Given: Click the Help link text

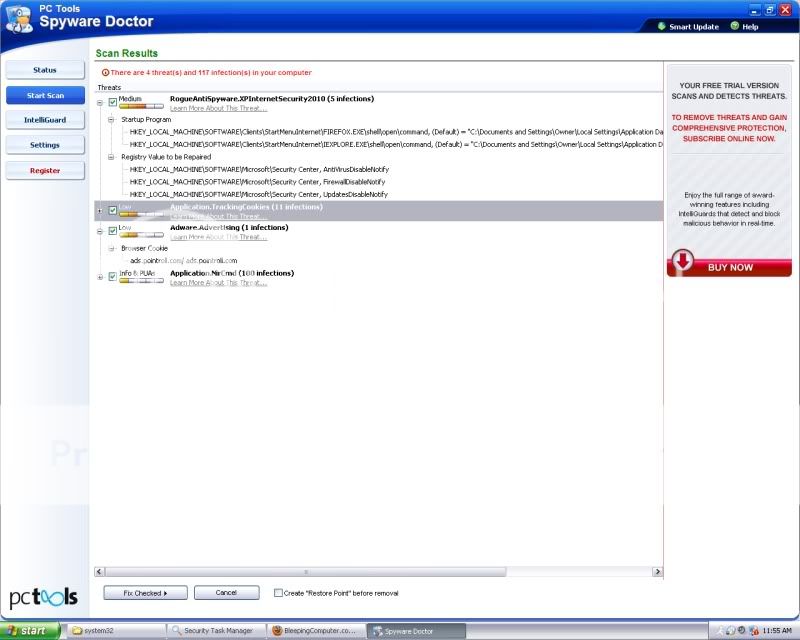Looking at the screenshot, I should coord(750,27).
